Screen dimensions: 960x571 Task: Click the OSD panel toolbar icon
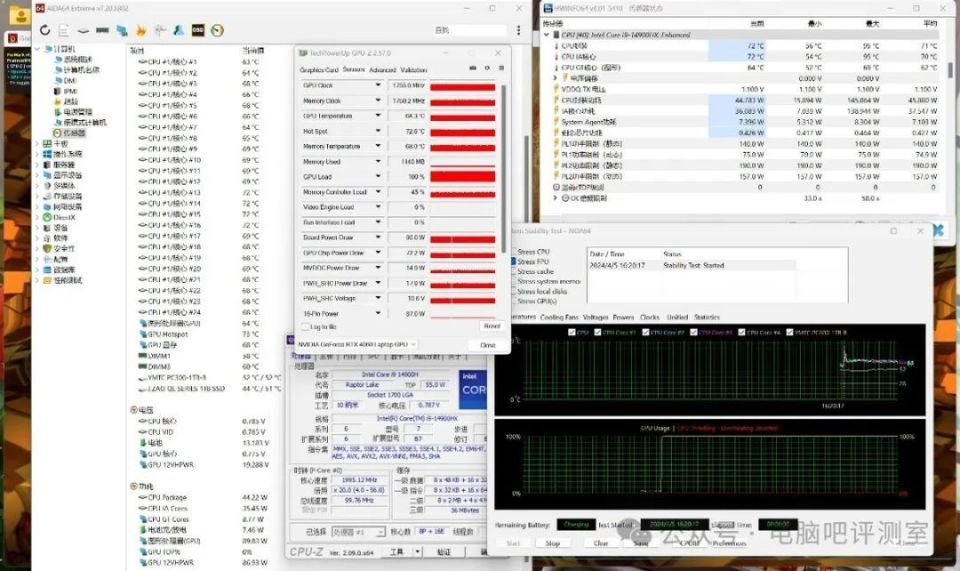click(198, 31)
